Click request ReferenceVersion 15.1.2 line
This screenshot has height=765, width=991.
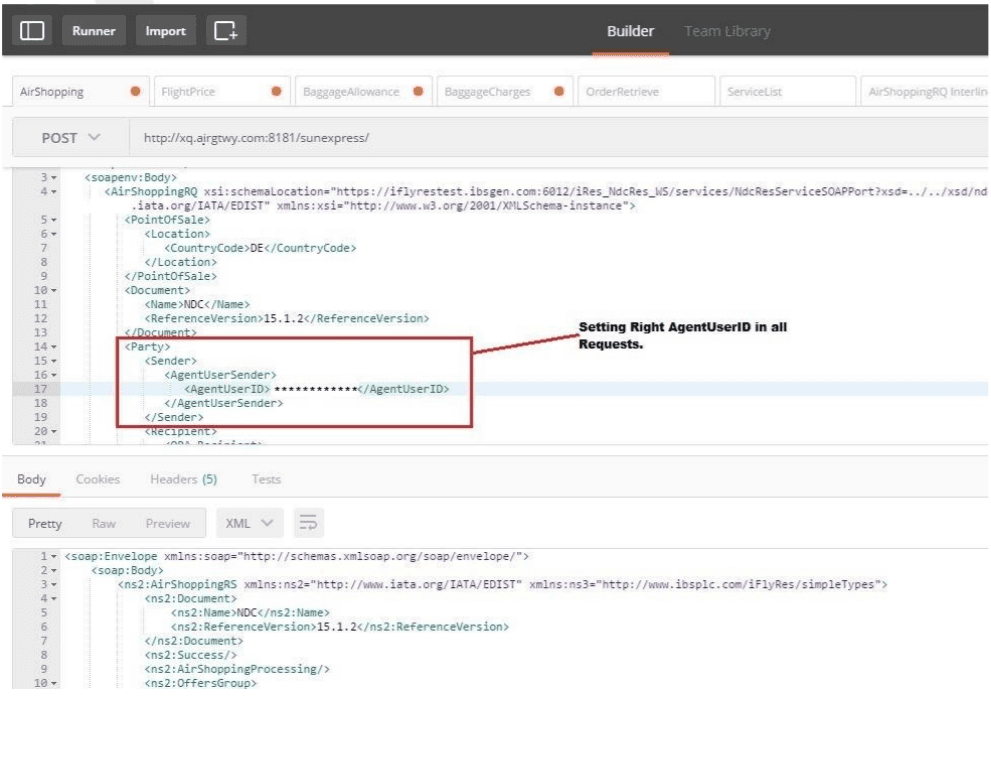pos(286,318)
